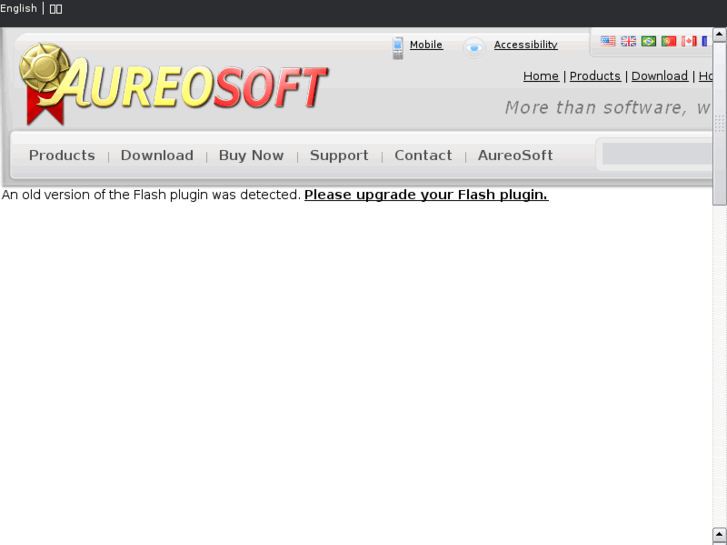The image size is (727, 545).
Task: Open the Mobile link
Action: point(426,45)
